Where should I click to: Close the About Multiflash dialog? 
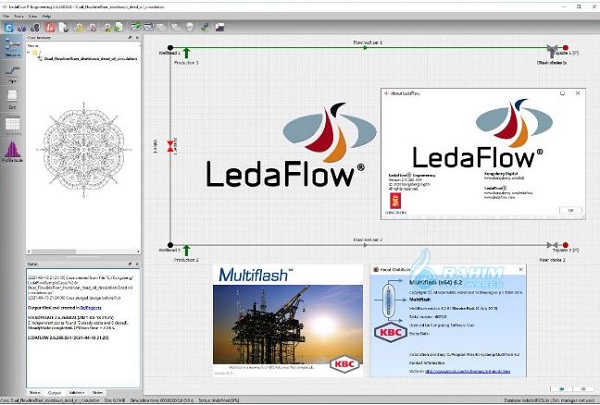coord(520,269)
